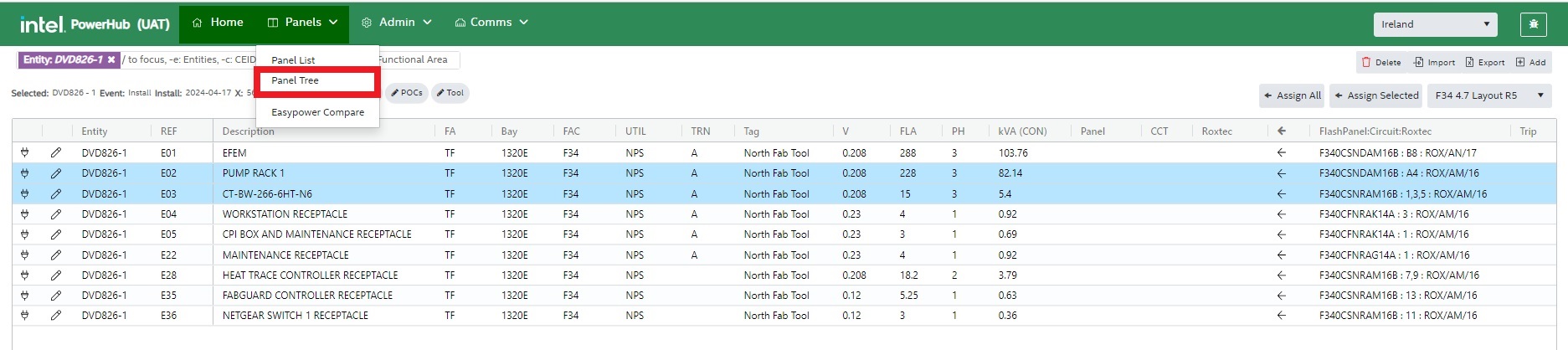The image size is (1568, 350).
Task: Choose Easypower Compare menu entry
Action: 317,112
